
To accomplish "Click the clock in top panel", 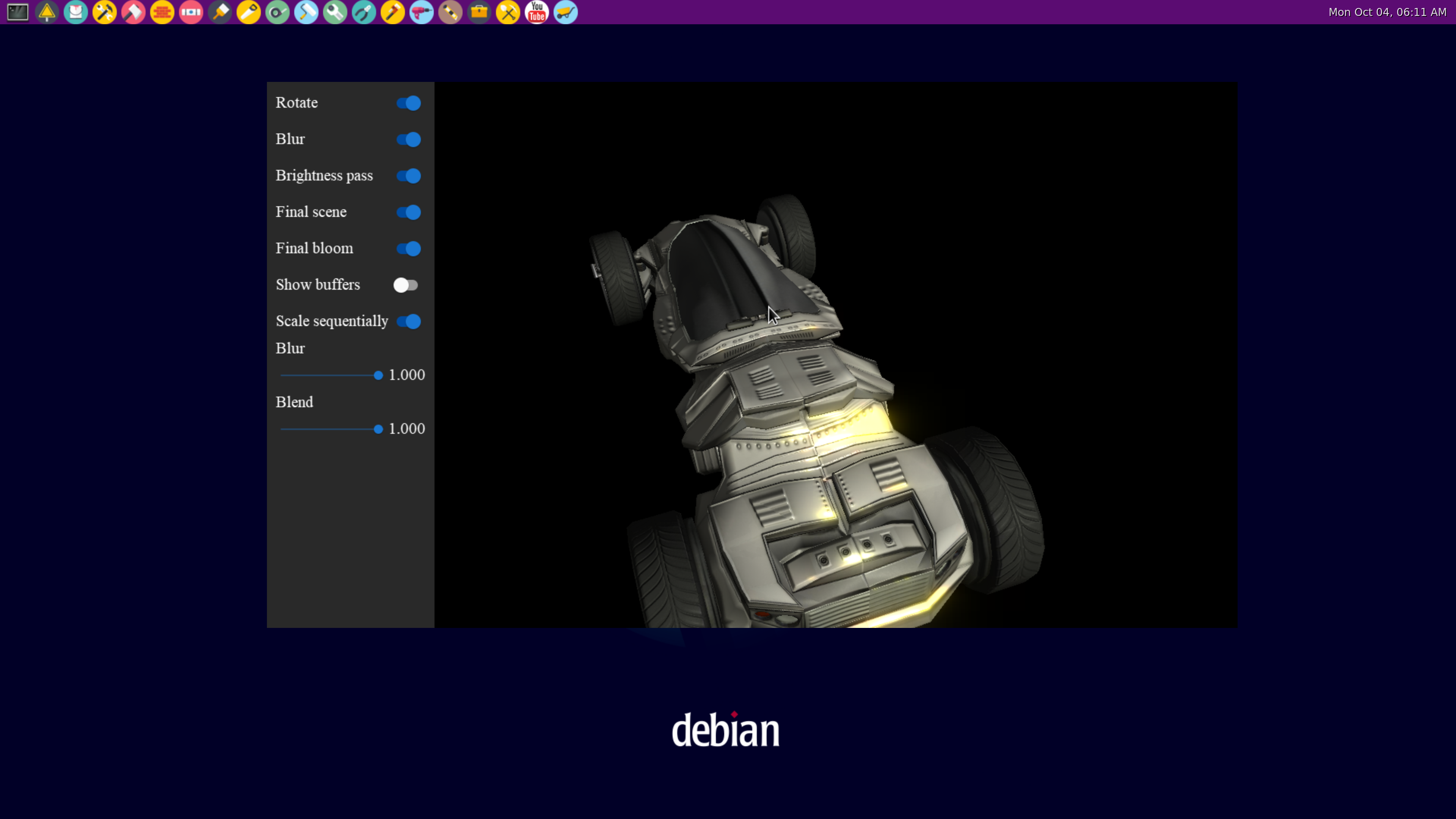I will tap(1387, 12).
